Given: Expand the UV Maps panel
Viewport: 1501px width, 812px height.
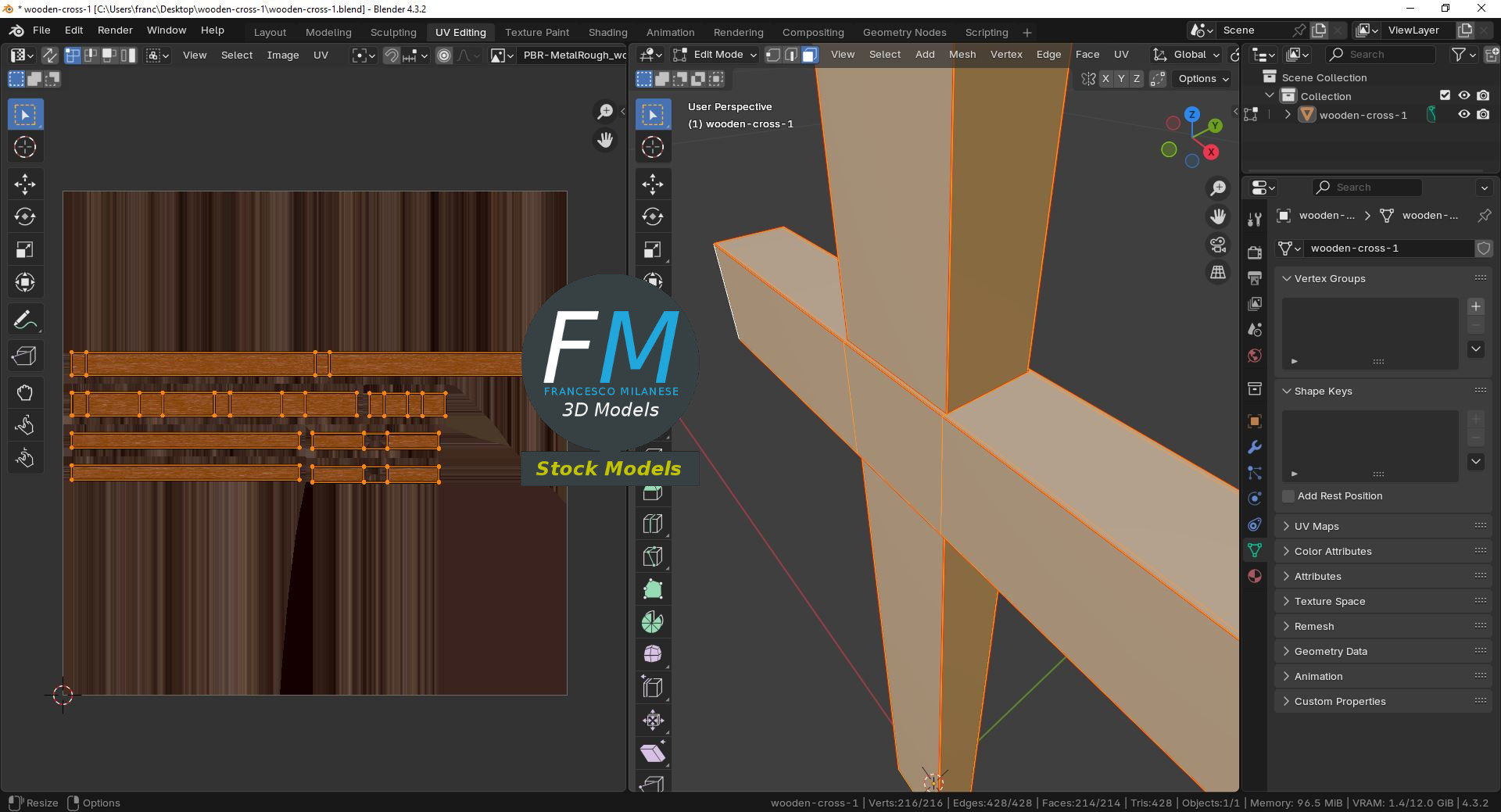Looking at the screenshot, I should coord(1317,526).
